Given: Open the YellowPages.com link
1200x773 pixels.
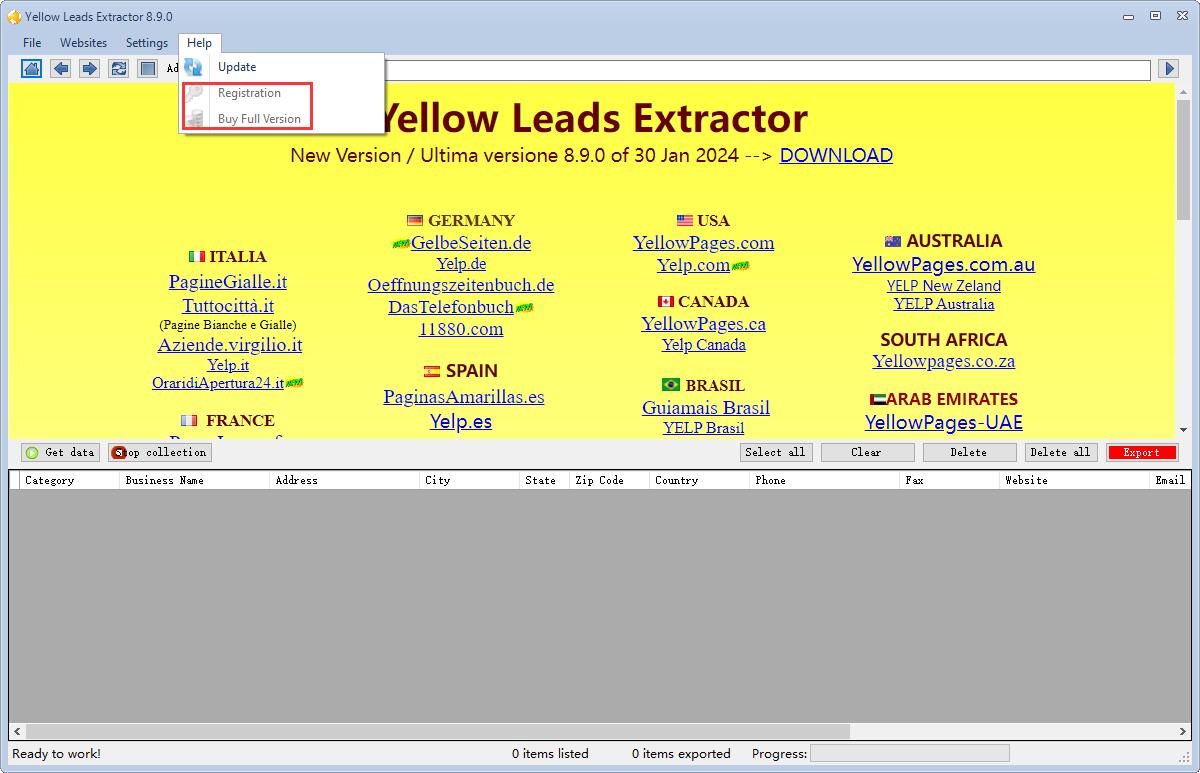Looking at the screenshot, I should tap(704, 243).
